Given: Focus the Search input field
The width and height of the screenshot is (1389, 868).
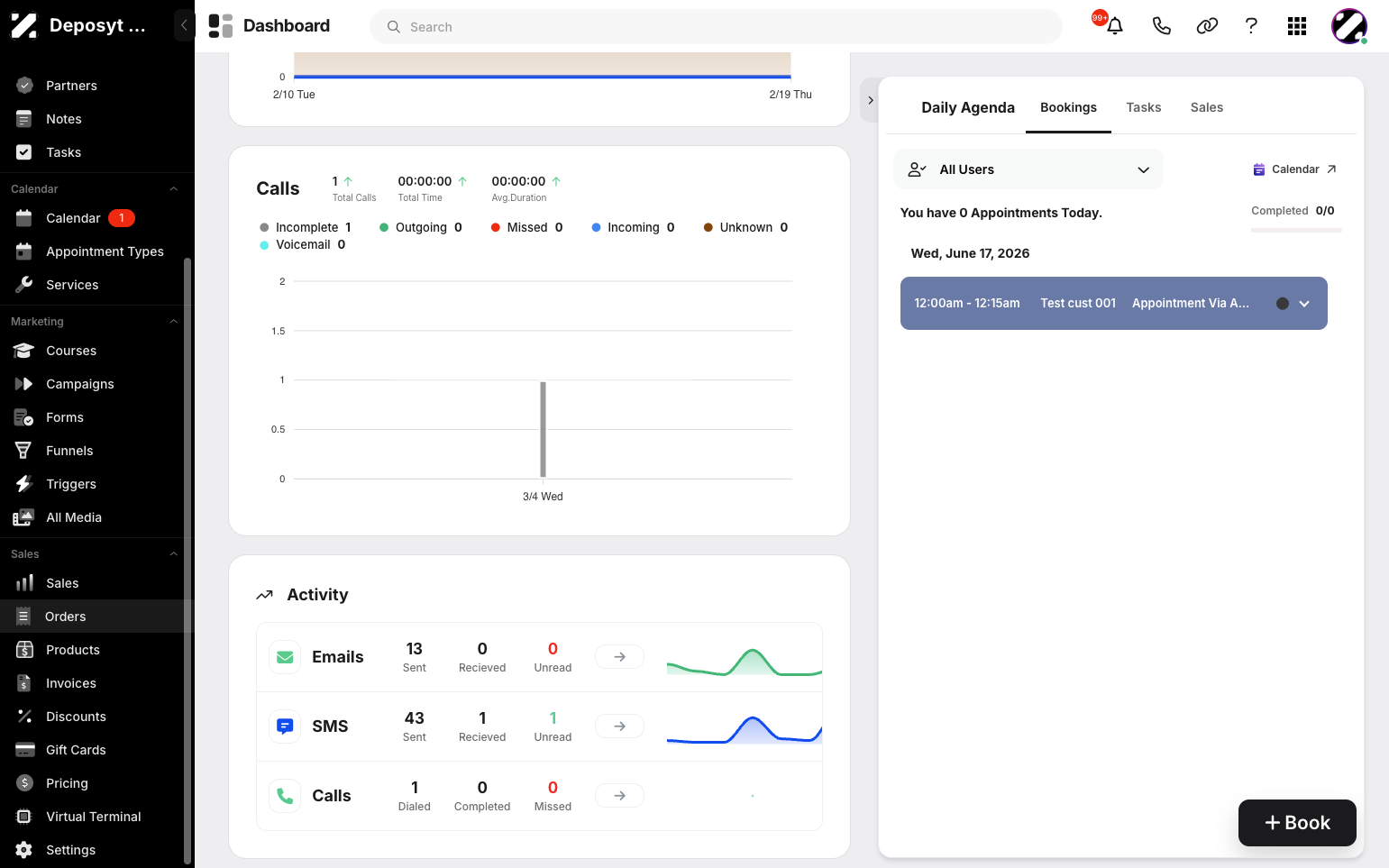Looking at the screenshot, I should [716, 27].
